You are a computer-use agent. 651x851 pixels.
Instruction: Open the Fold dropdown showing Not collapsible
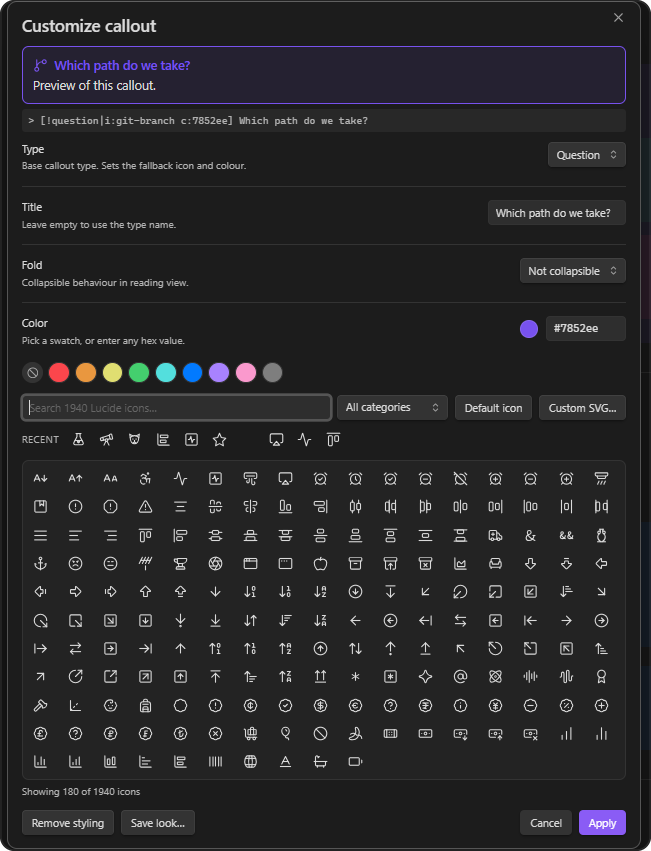click(x=572, y=271)
